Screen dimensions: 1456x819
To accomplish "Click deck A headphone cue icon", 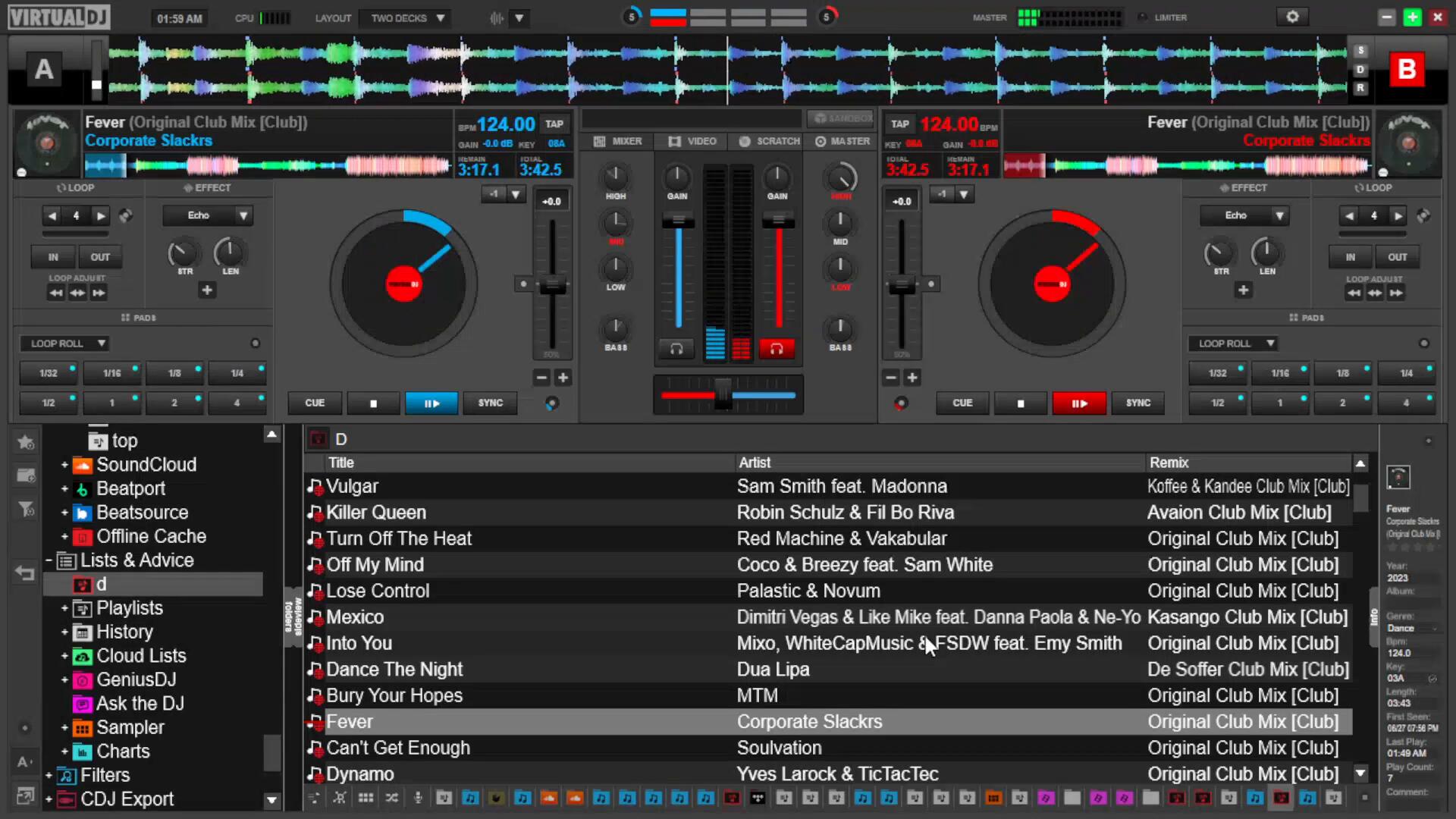I will 676,349.
